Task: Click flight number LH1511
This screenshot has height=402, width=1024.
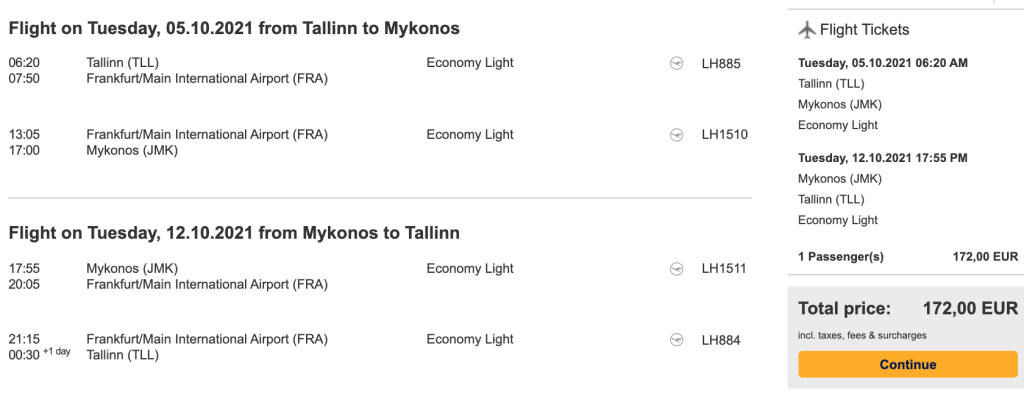Action: tap(725, 269)
